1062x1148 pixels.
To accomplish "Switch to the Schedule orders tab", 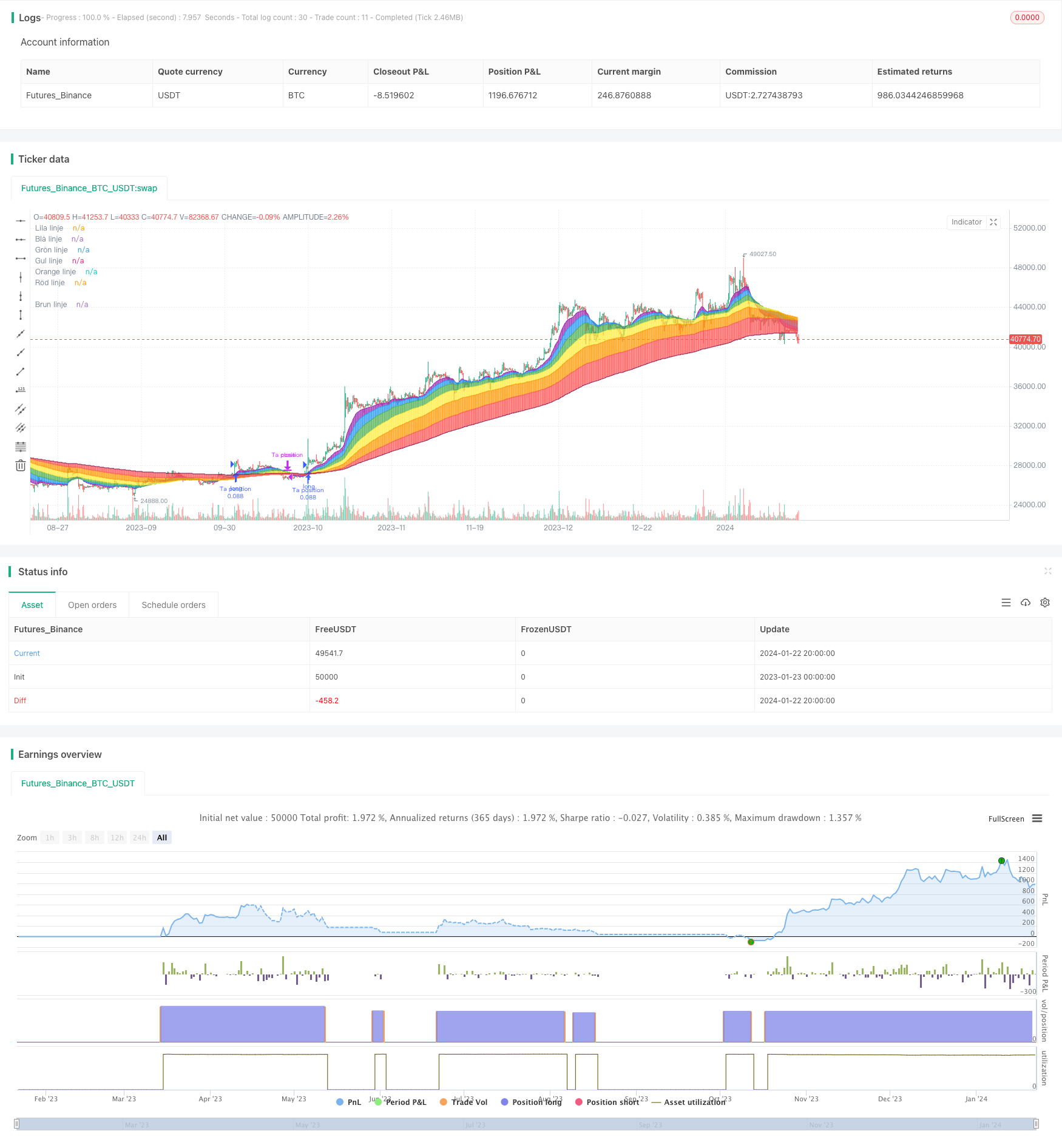I will (x=174, y=605).
